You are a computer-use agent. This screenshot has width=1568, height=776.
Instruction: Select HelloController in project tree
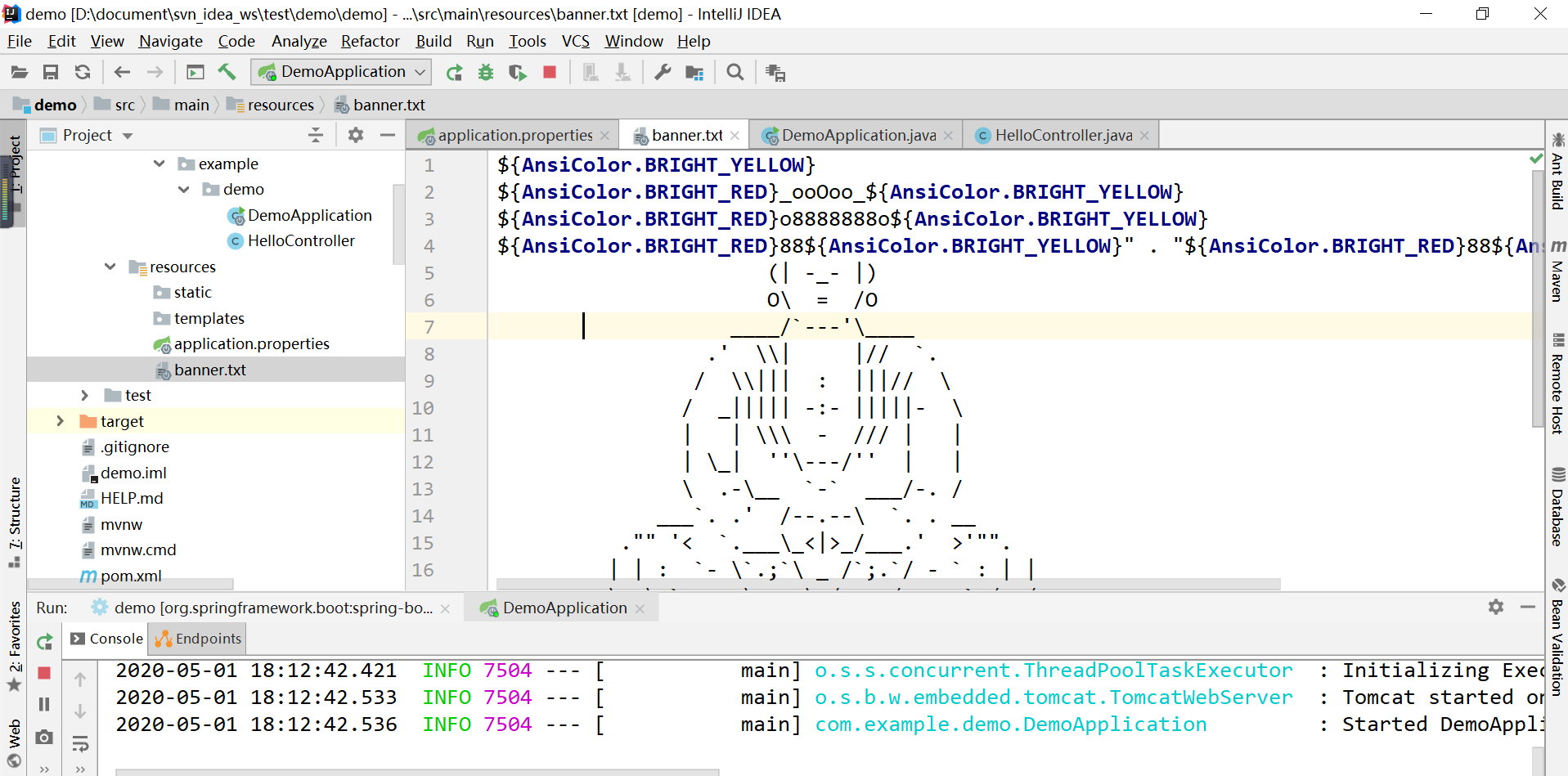[291, 240]
